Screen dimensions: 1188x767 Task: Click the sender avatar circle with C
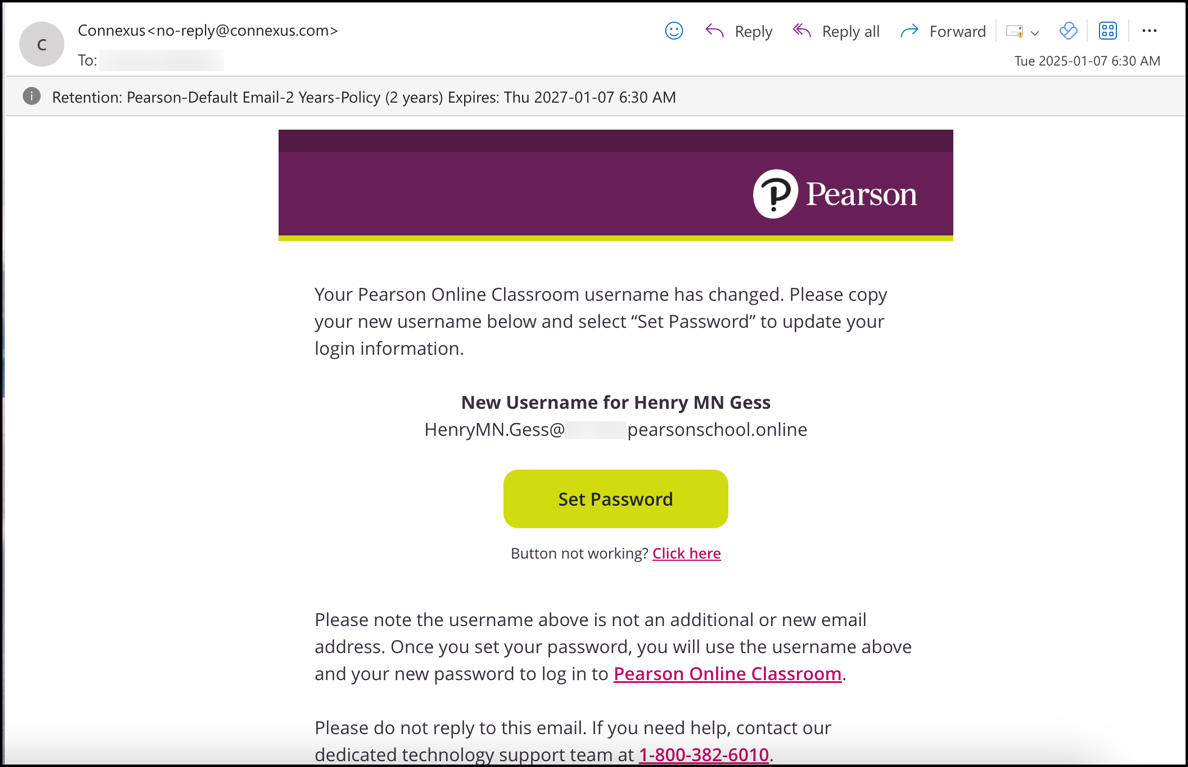tap(42, 45)
